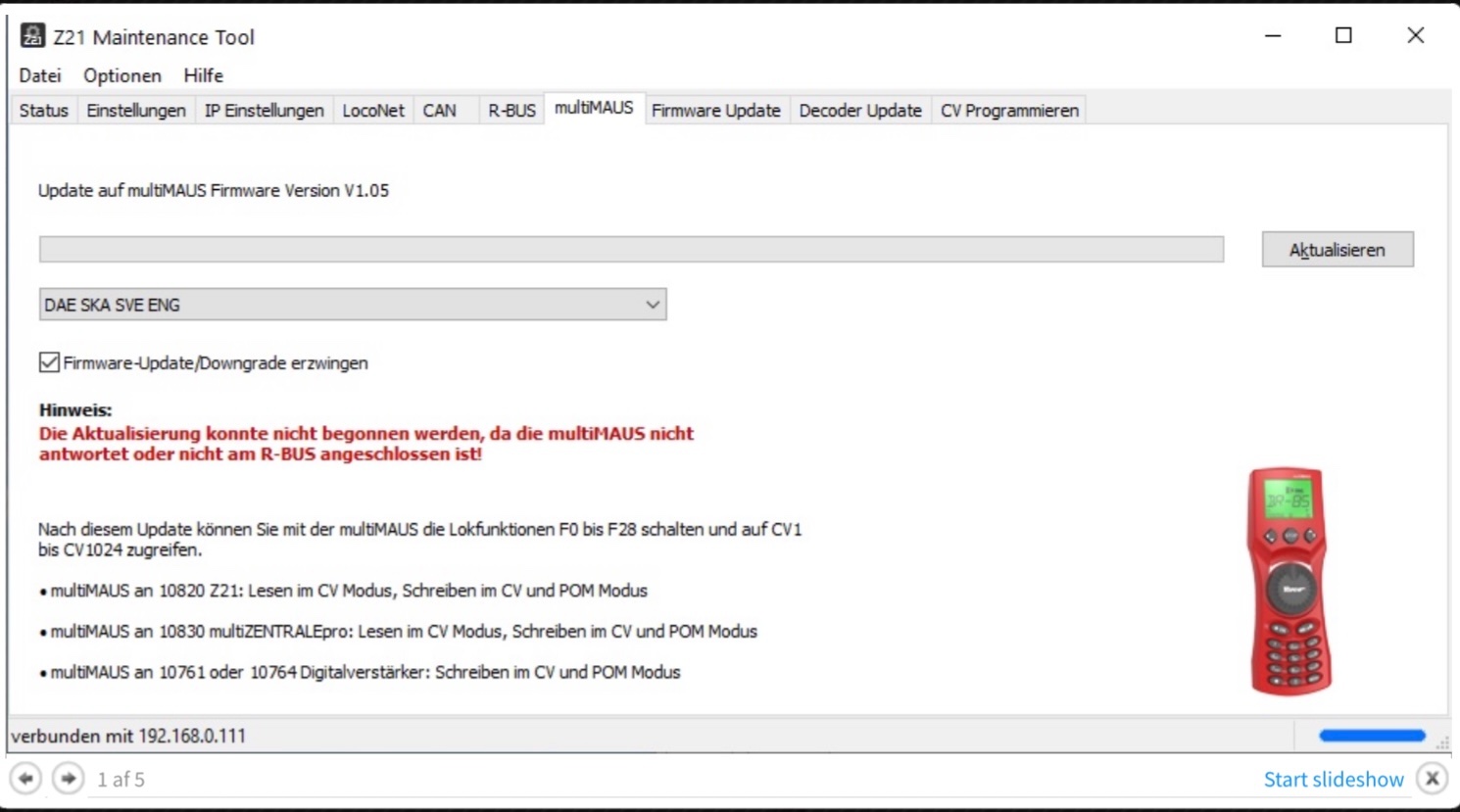
Task: Open the Datei menu
Action: (x=40, y=75)
